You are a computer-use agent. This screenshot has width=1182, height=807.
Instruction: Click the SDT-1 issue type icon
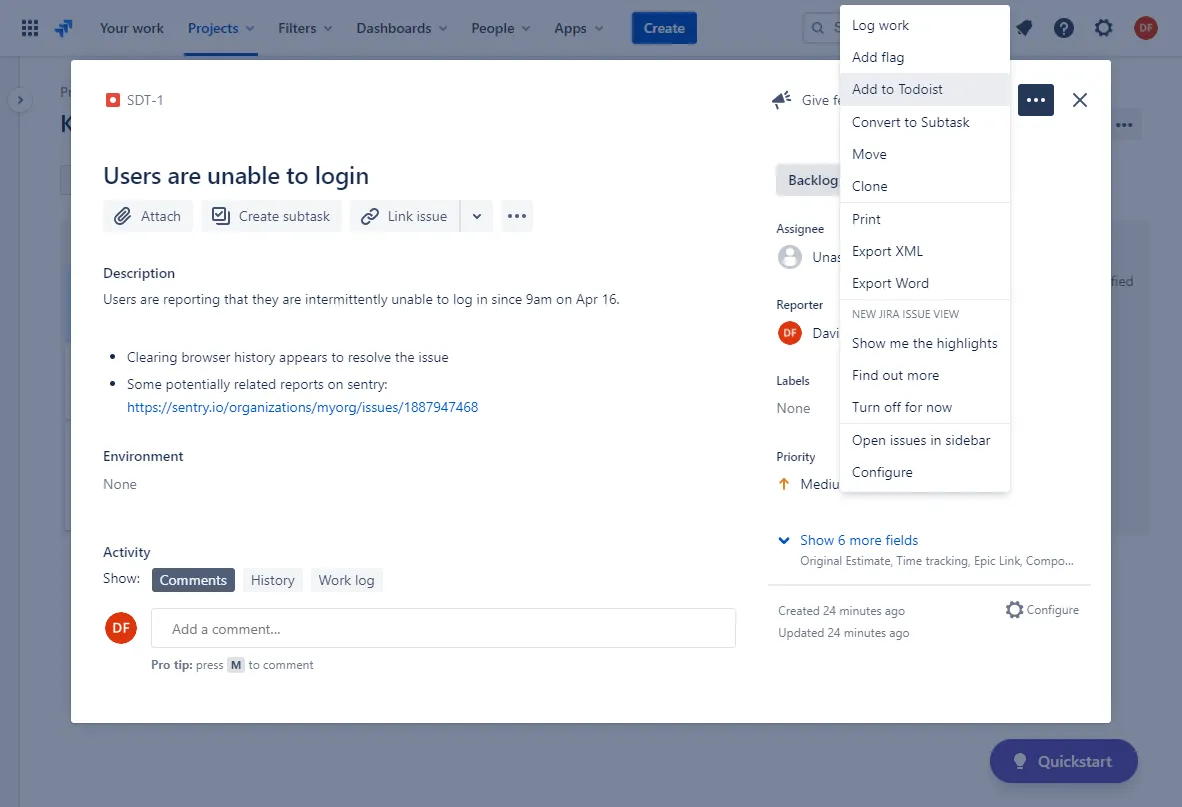click(x=112, y=99)
